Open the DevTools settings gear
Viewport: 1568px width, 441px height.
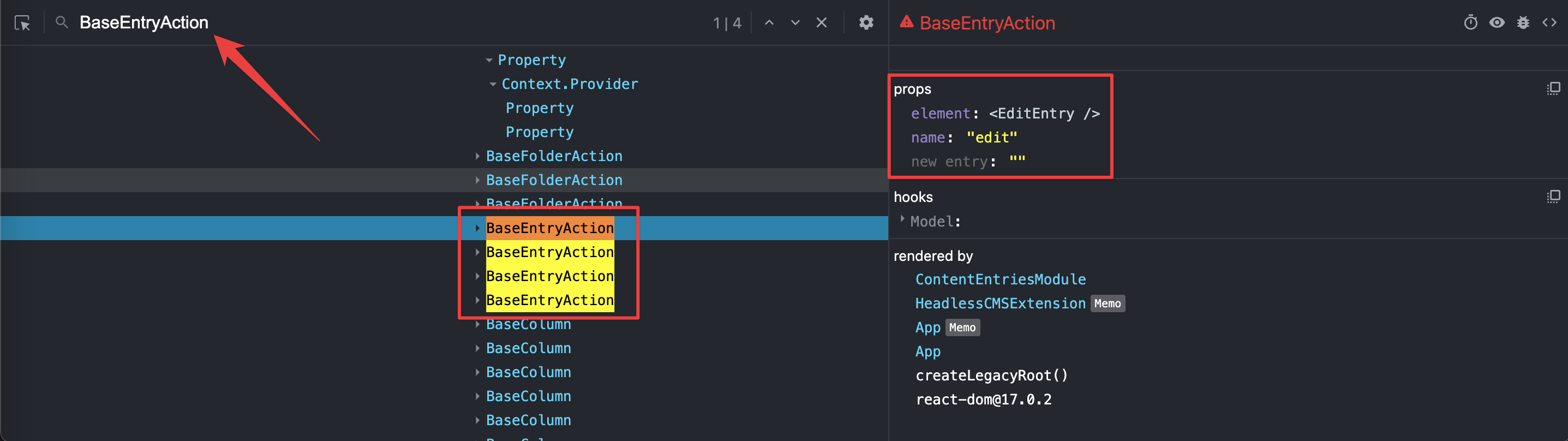tap(866, 23)
